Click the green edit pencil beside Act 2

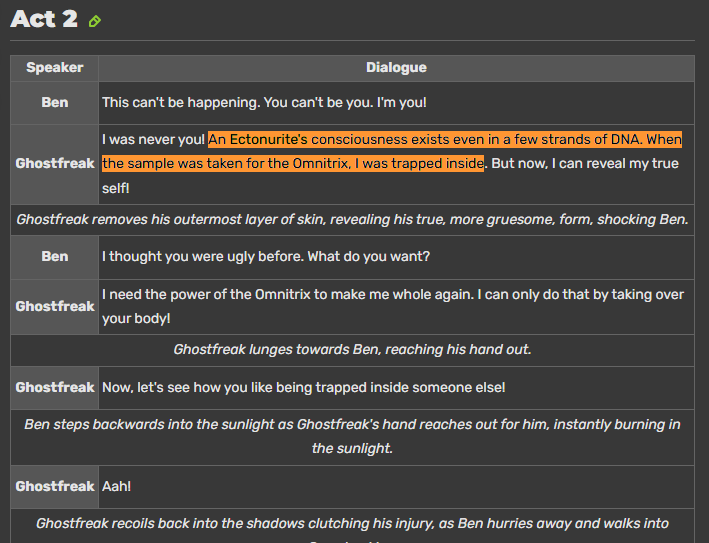[95, 21]
